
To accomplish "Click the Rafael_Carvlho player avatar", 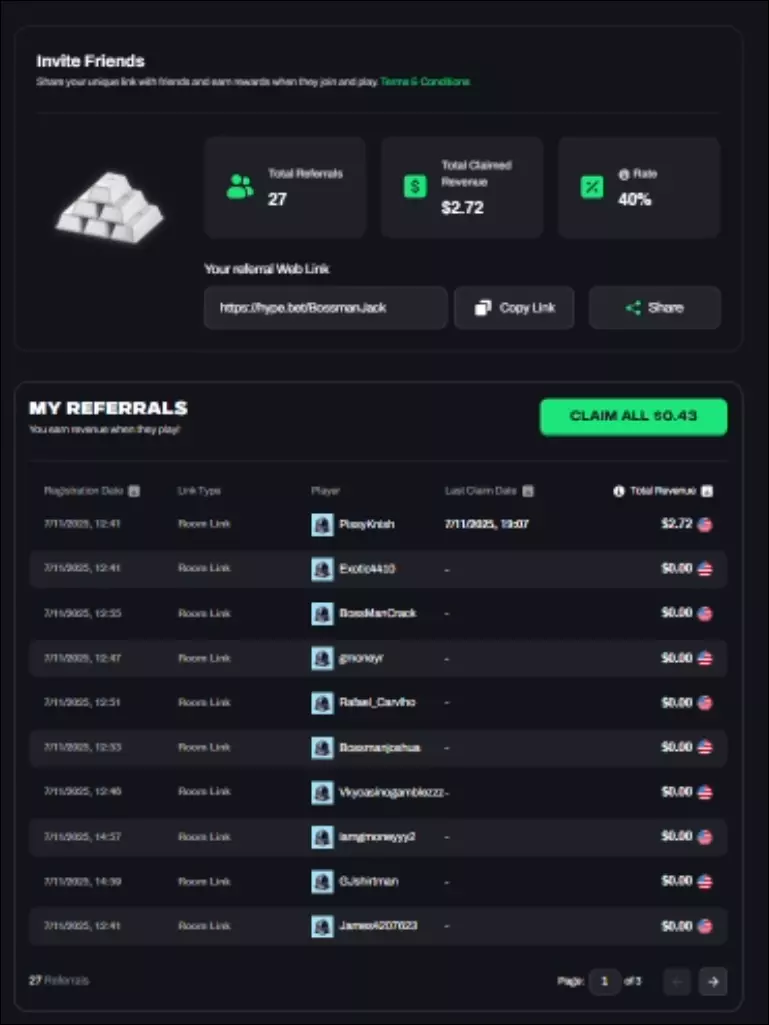I will [322, 703].
